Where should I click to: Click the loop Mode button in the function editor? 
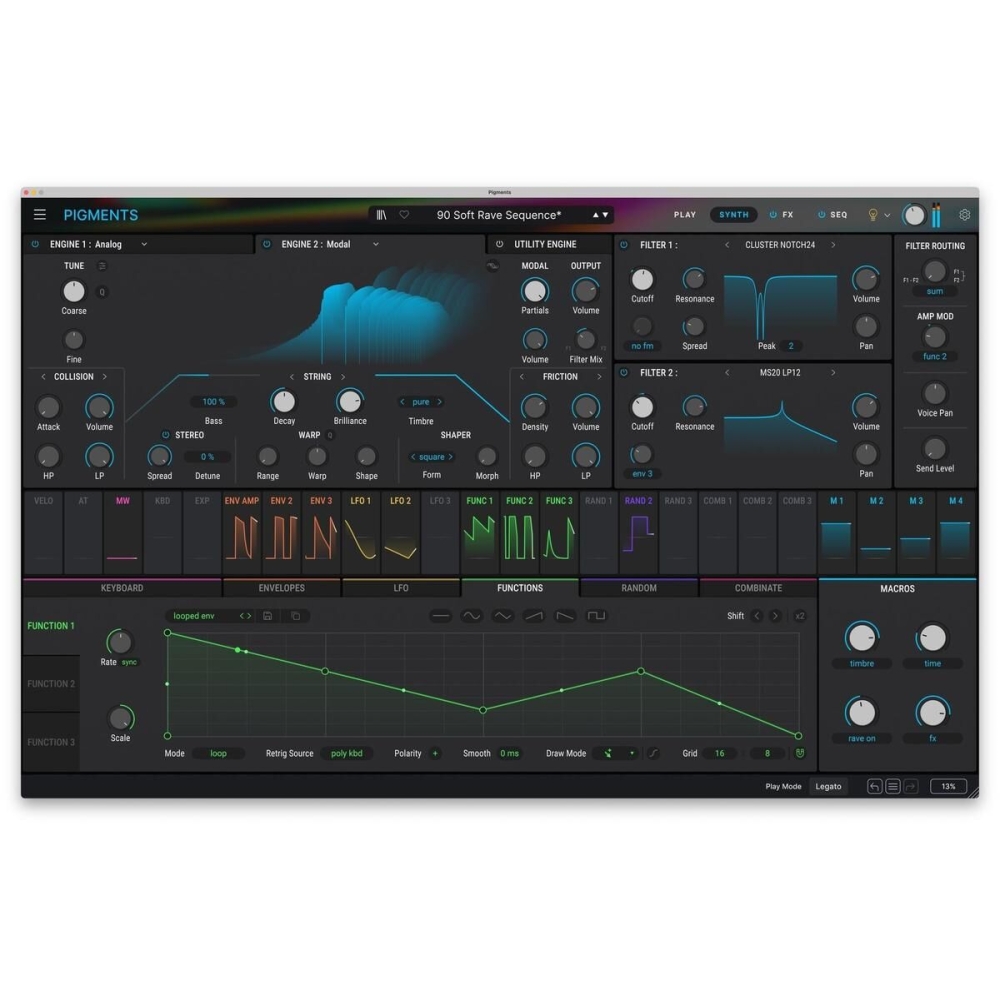click(219, 753)
